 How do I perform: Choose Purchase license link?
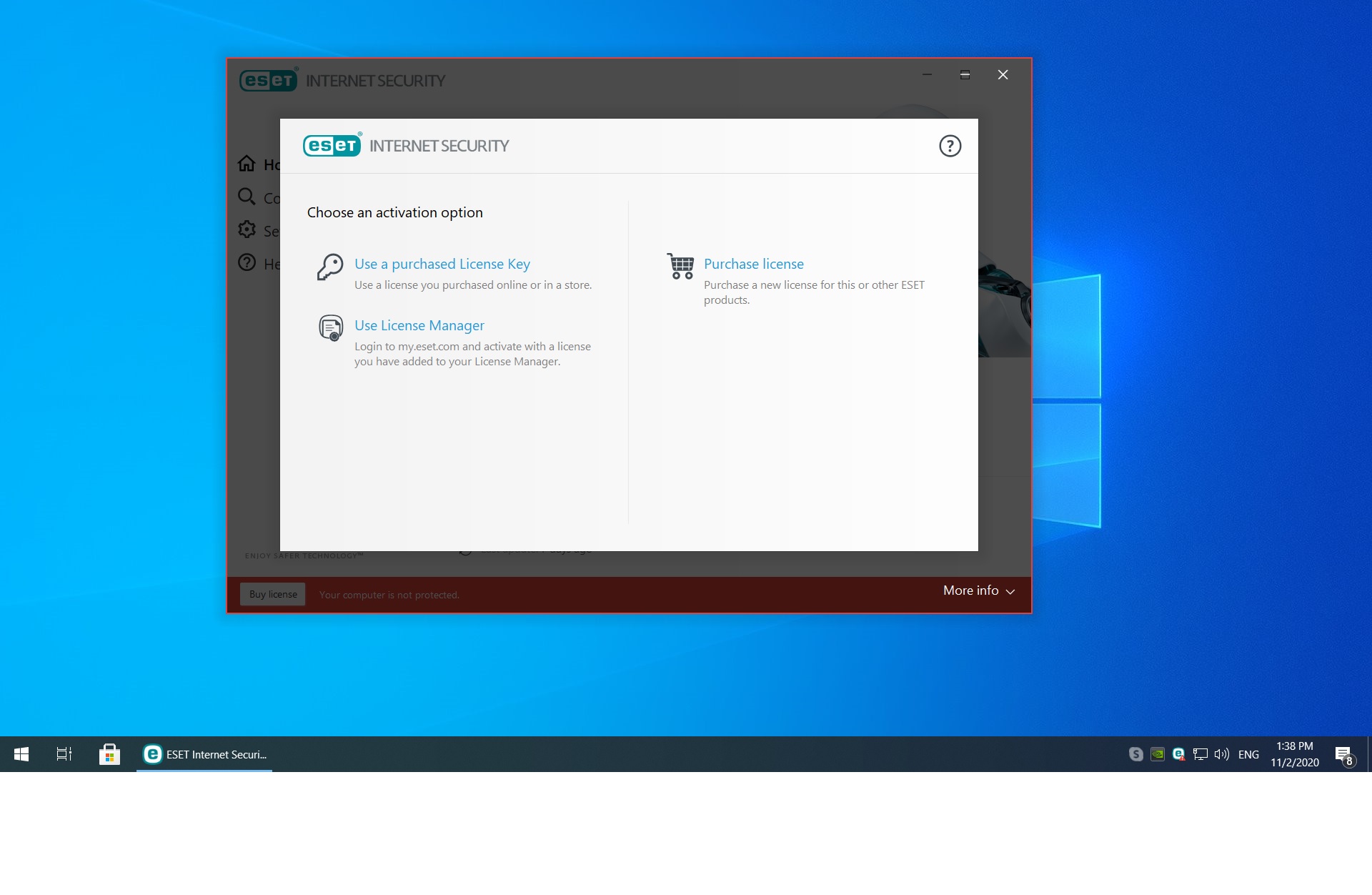754,264
